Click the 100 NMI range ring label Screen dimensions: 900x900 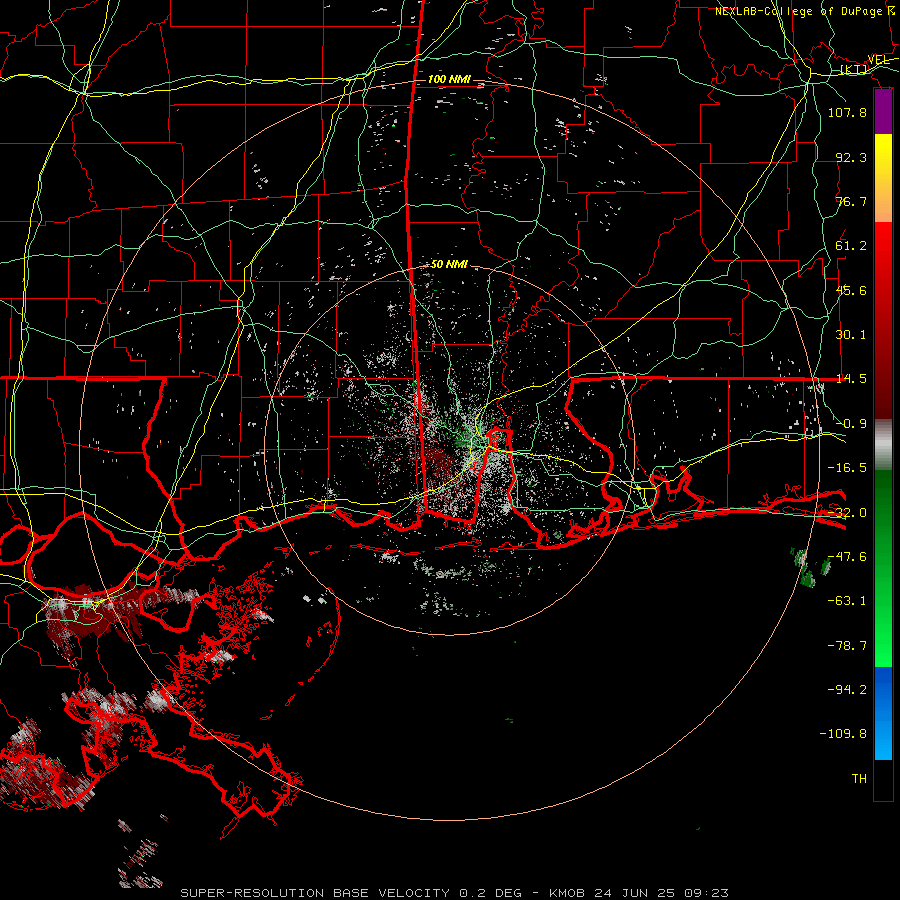pyautogui.click(x=449, y=79)
